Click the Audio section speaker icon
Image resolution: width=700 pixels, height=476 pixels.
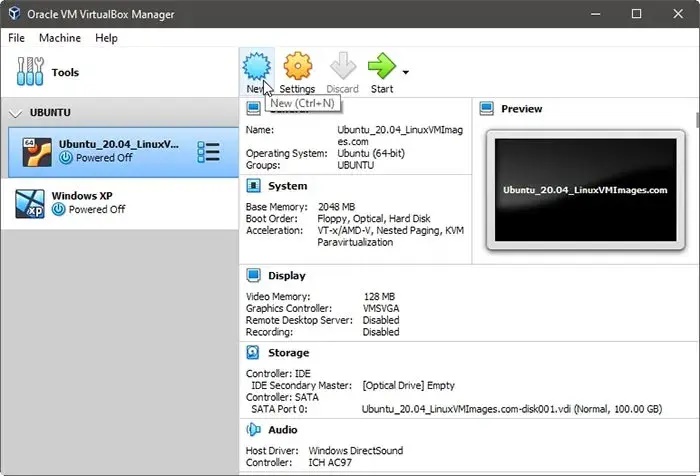coord(254,430)
